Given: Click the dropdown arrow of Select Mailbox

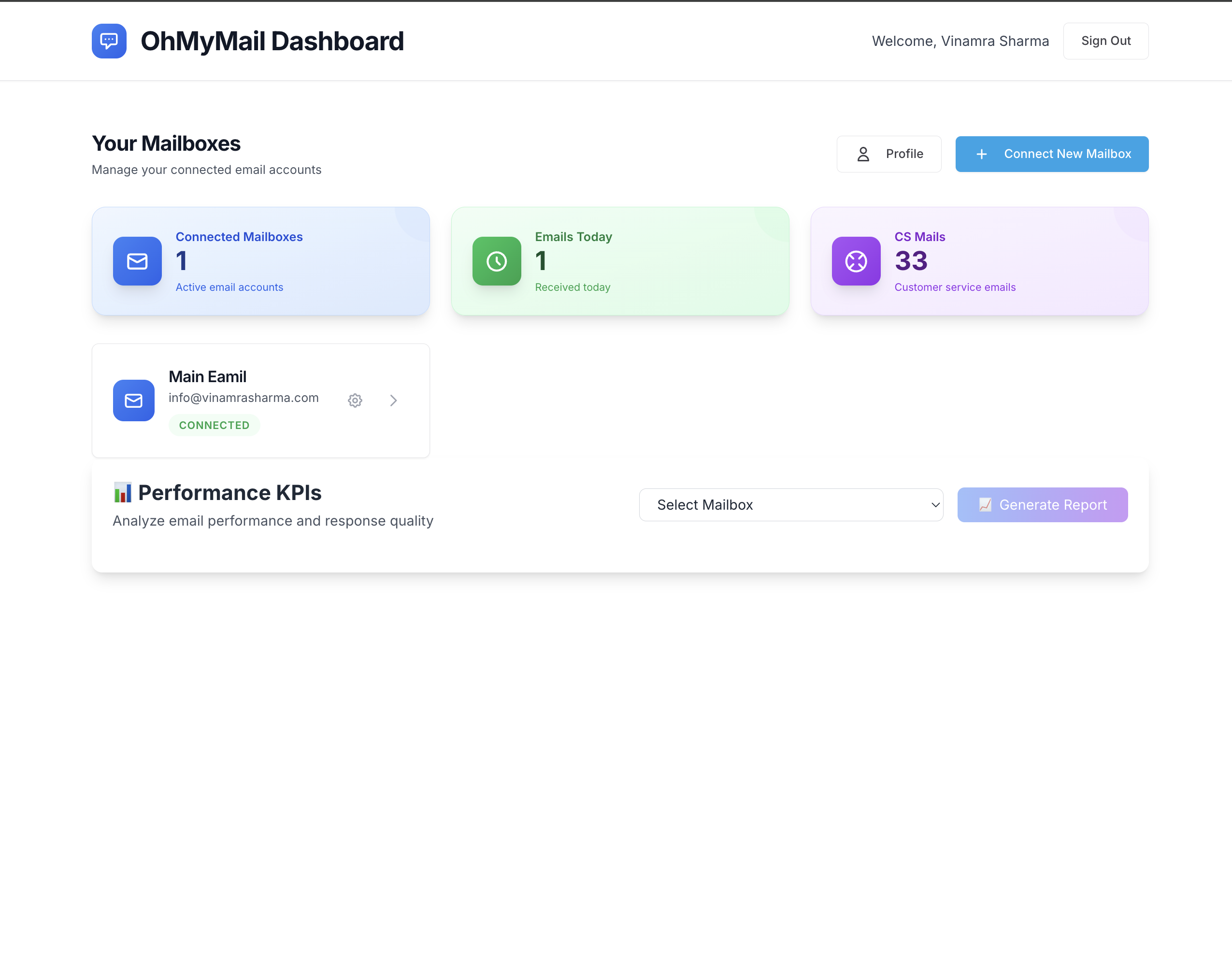Looking at the screenshot, I should [x=935, y=505].
